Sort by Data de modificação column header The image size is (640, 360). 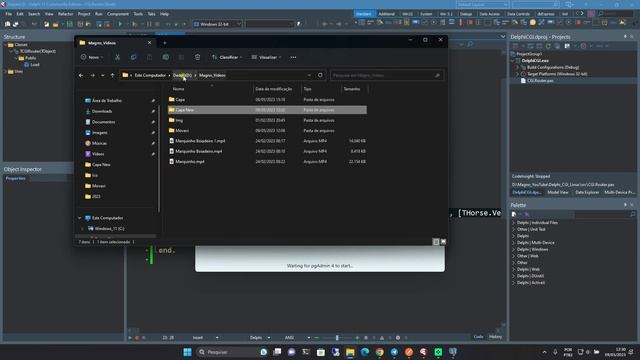pos(273,89)
